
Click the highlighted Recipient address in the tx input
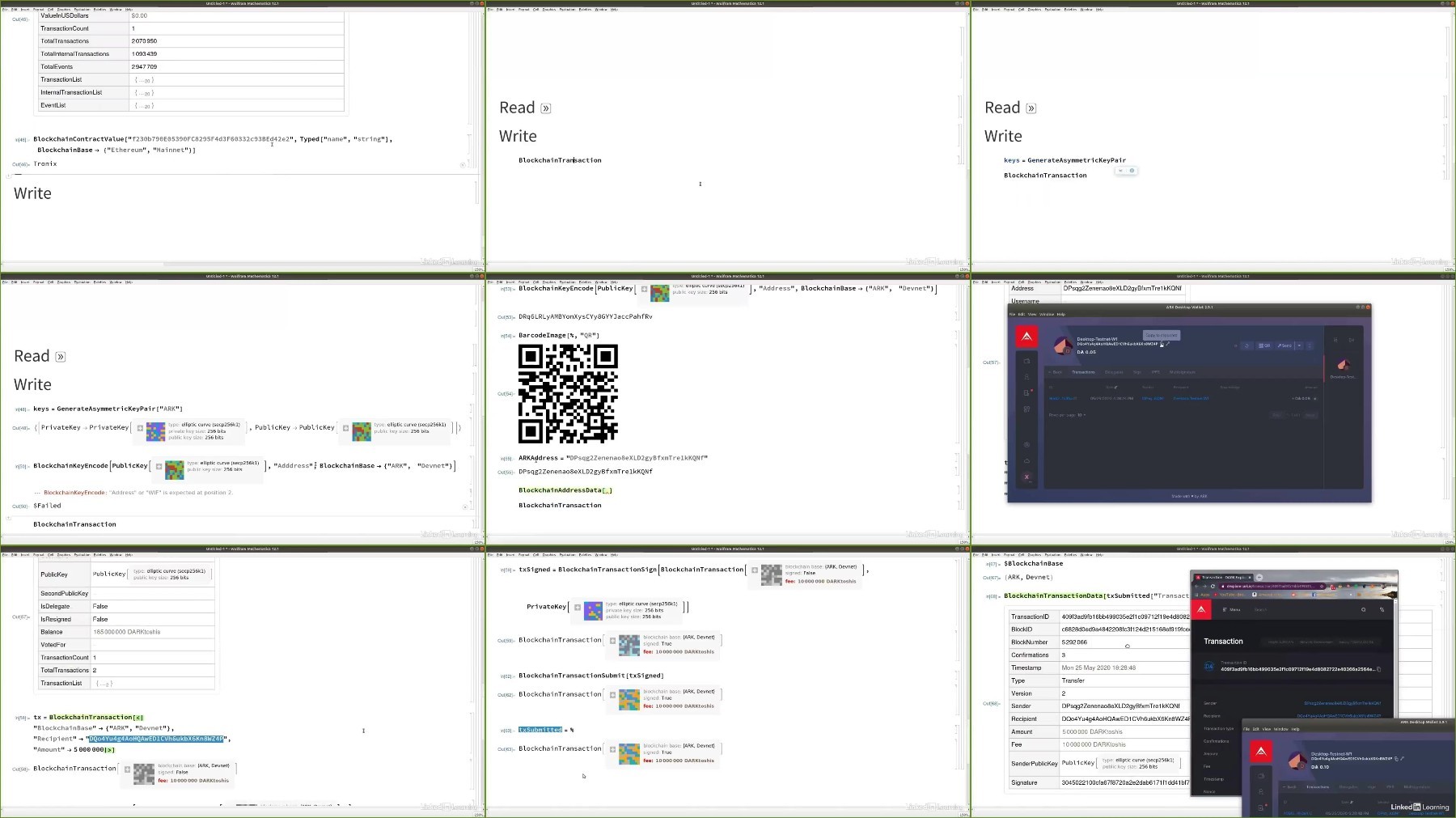pyautogui.click(x=156, y=739)
